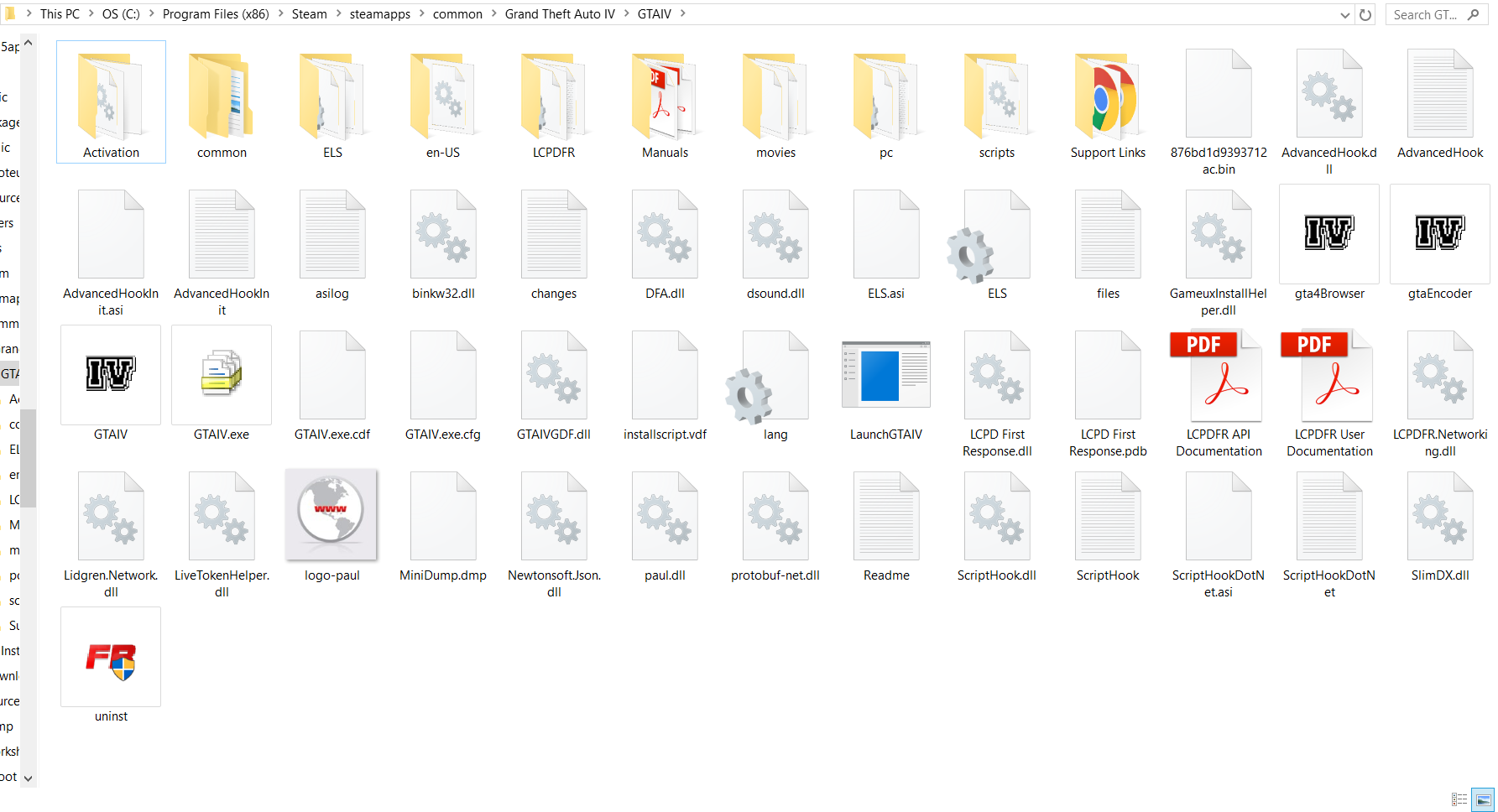
Task: Expand the common breadcrumb chevron
Action: point(493,13)
